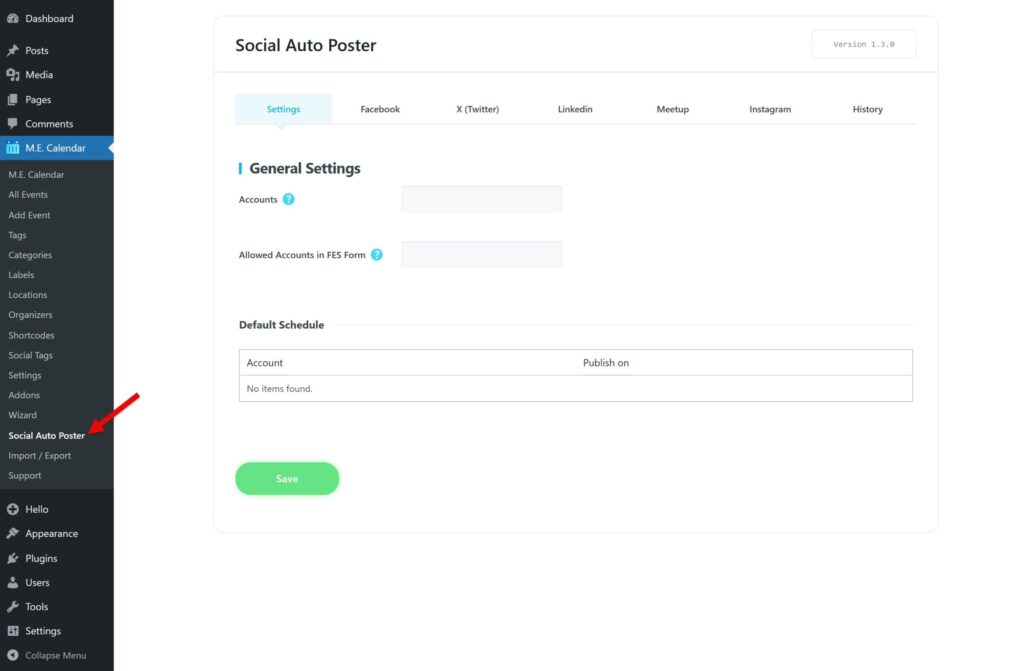Switch to the Facebook tab
Screen dimensions: 1024x671
[x=379, y=109]
